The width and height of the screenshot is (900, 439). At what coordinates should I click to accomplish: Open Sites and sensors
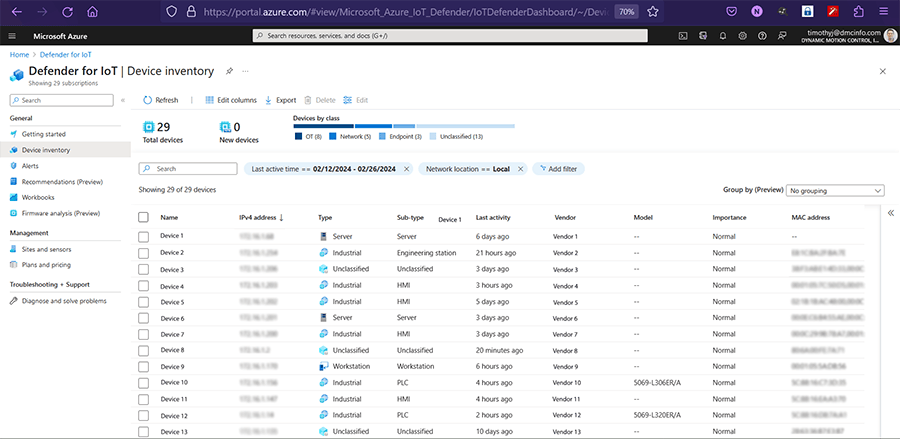point(48,250)
